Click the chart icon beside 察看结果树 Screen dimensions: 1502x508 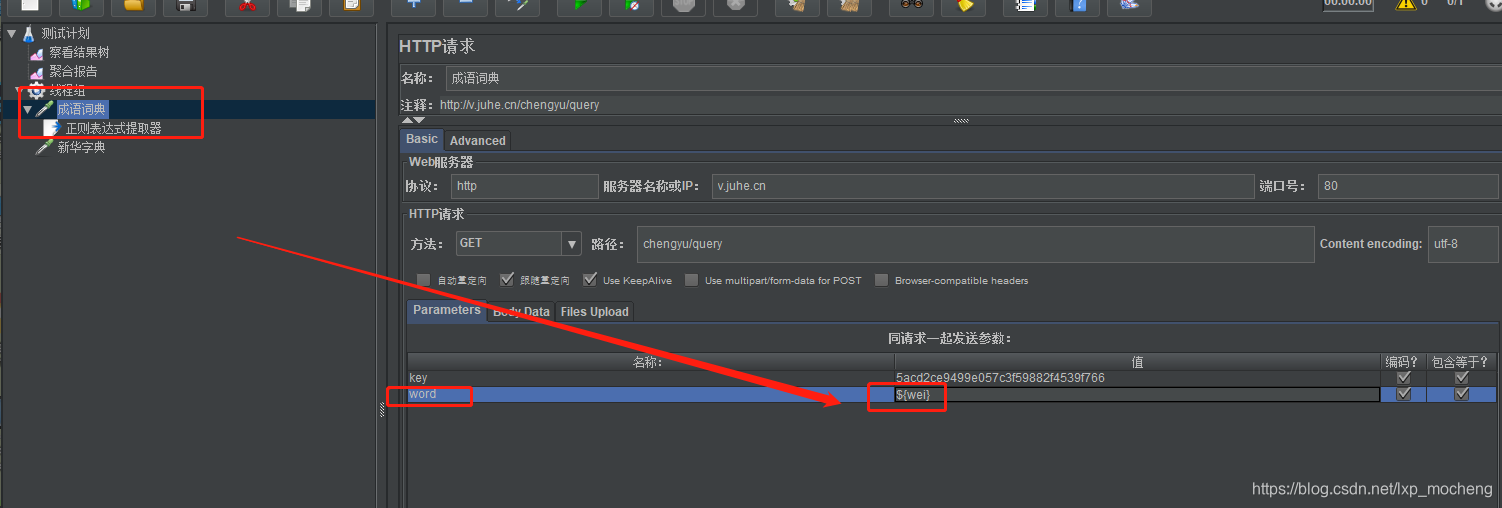pyautogui.click(x=37, y=53)
